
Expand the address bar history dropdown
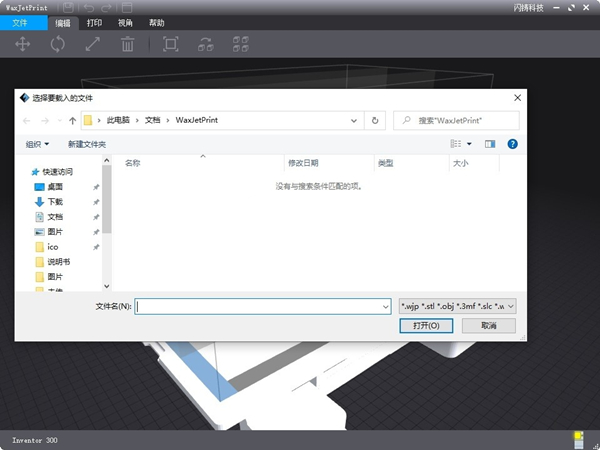356,120
